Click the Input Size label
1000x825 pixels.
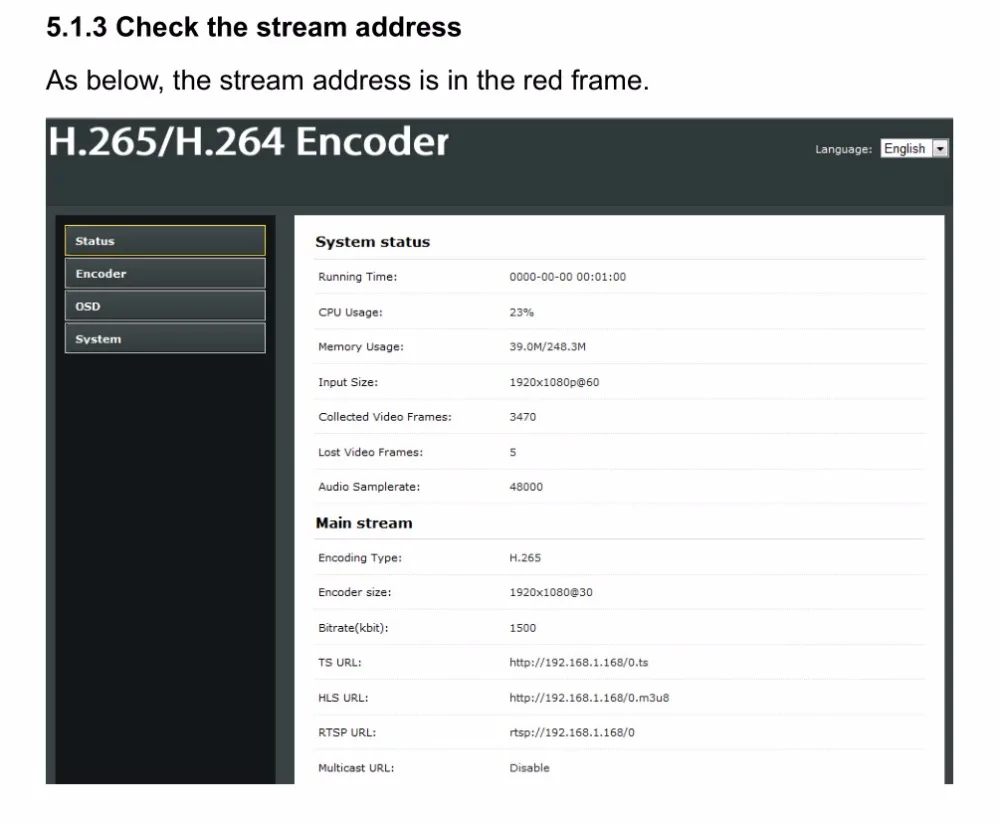[348, 382]
